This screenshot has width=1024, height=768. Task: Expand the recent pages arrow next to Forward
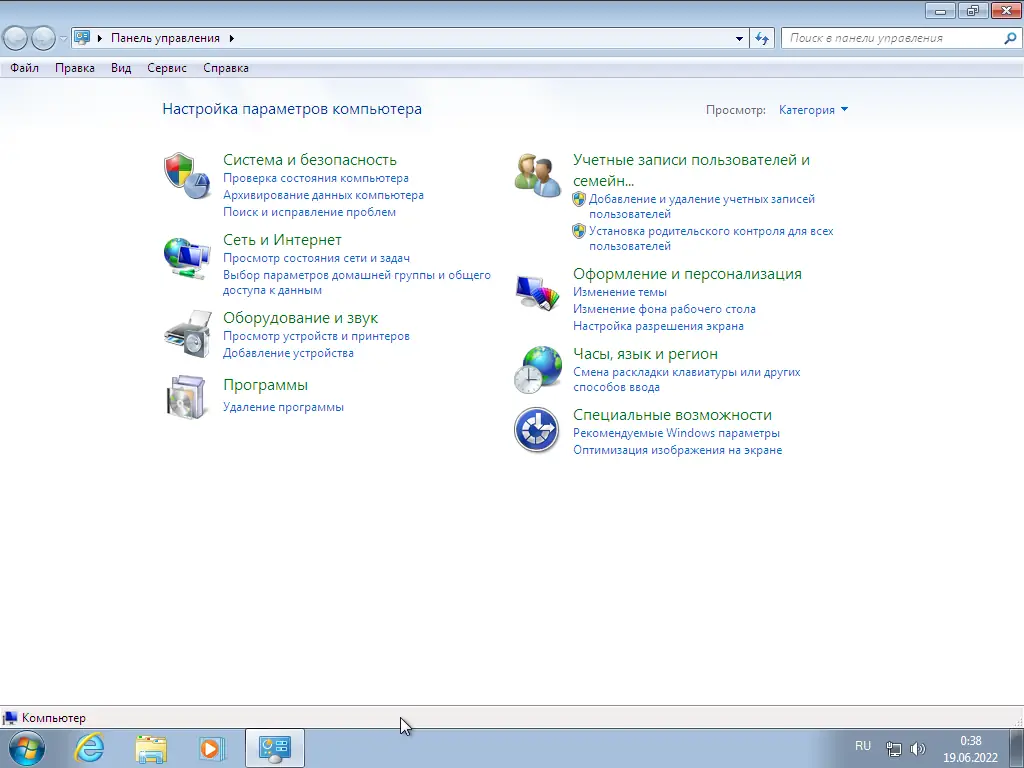[63, 39]
